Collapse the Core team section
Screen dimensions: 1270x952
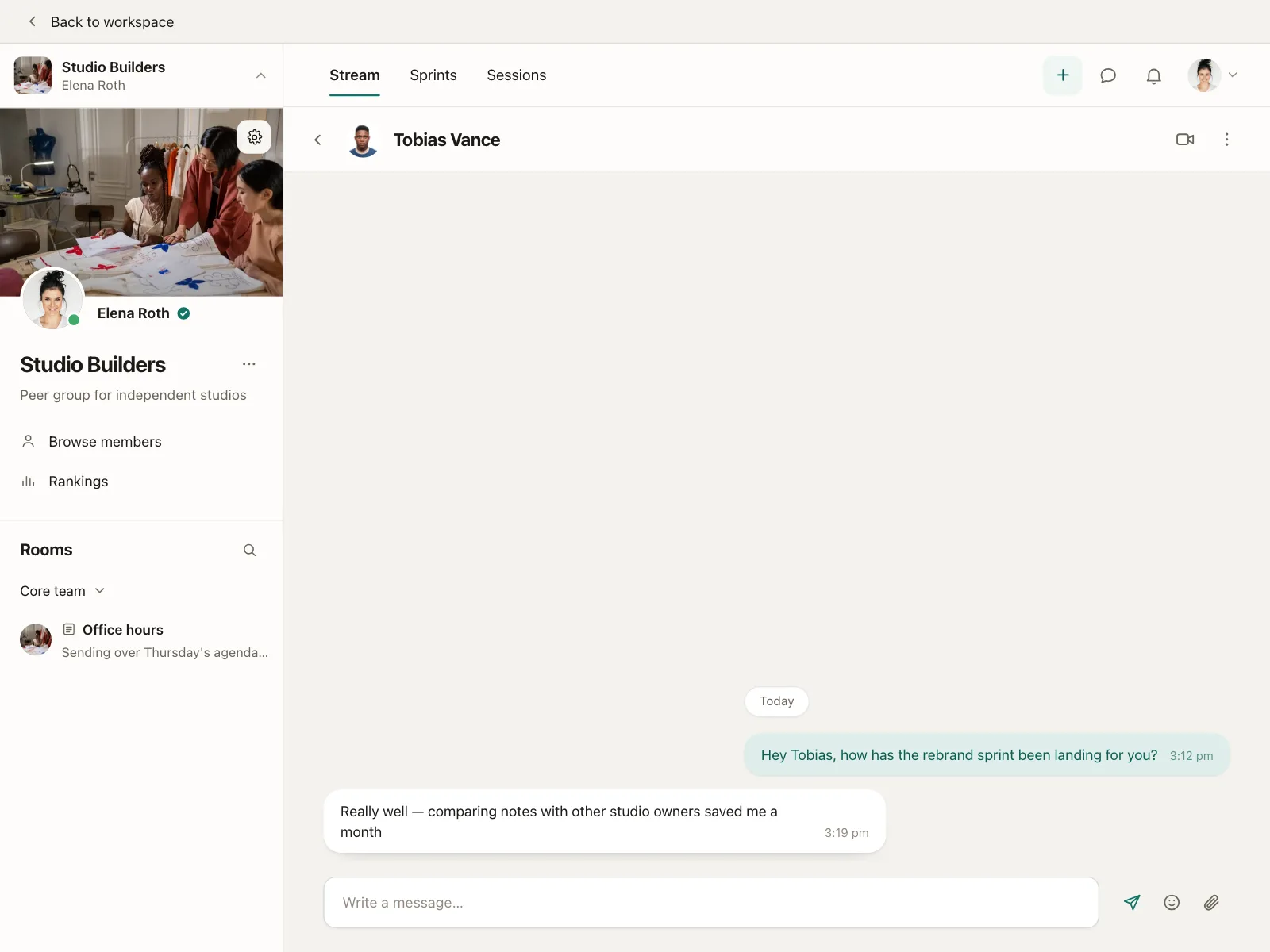pos(63,591)
